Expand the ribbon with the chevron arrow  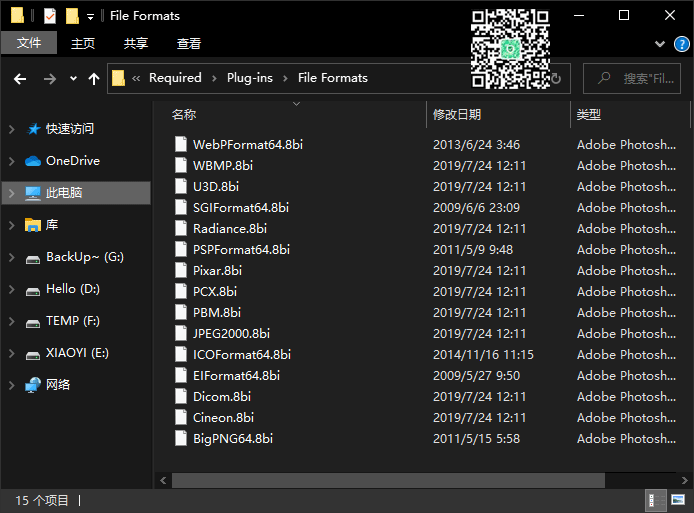(659, 43)
